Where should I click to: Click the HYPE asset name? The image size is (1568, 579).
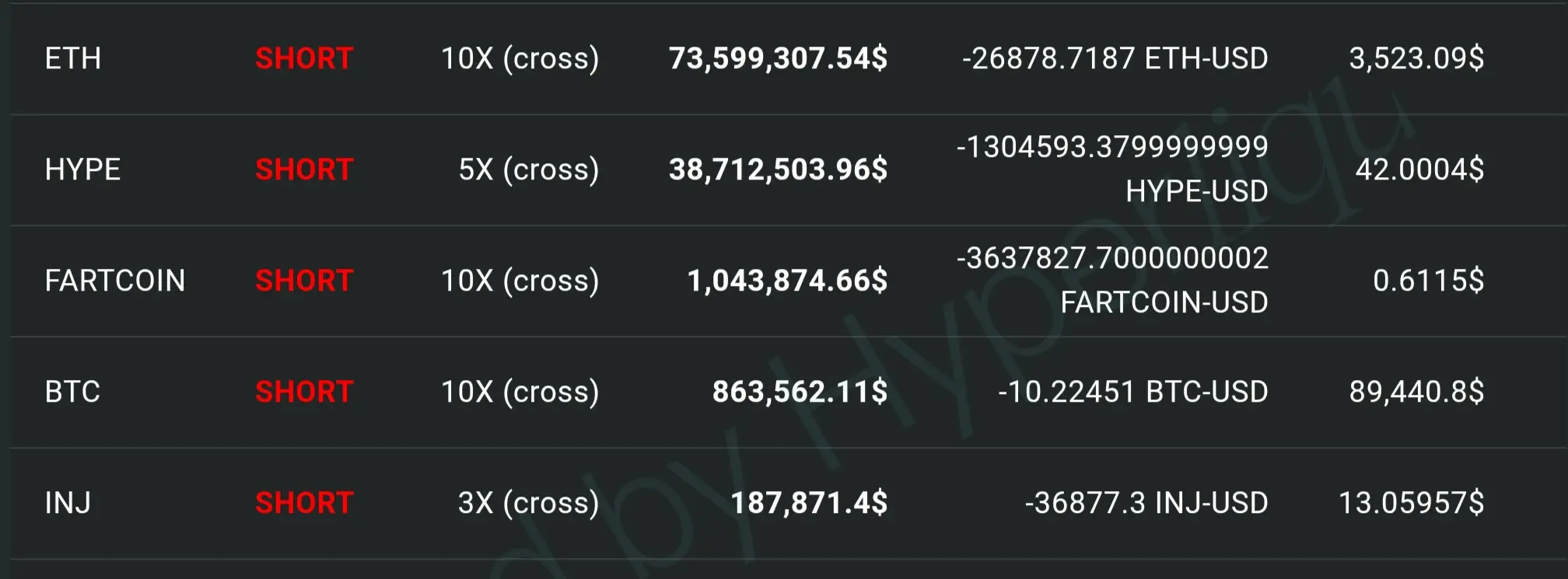(x=82, y=169)
